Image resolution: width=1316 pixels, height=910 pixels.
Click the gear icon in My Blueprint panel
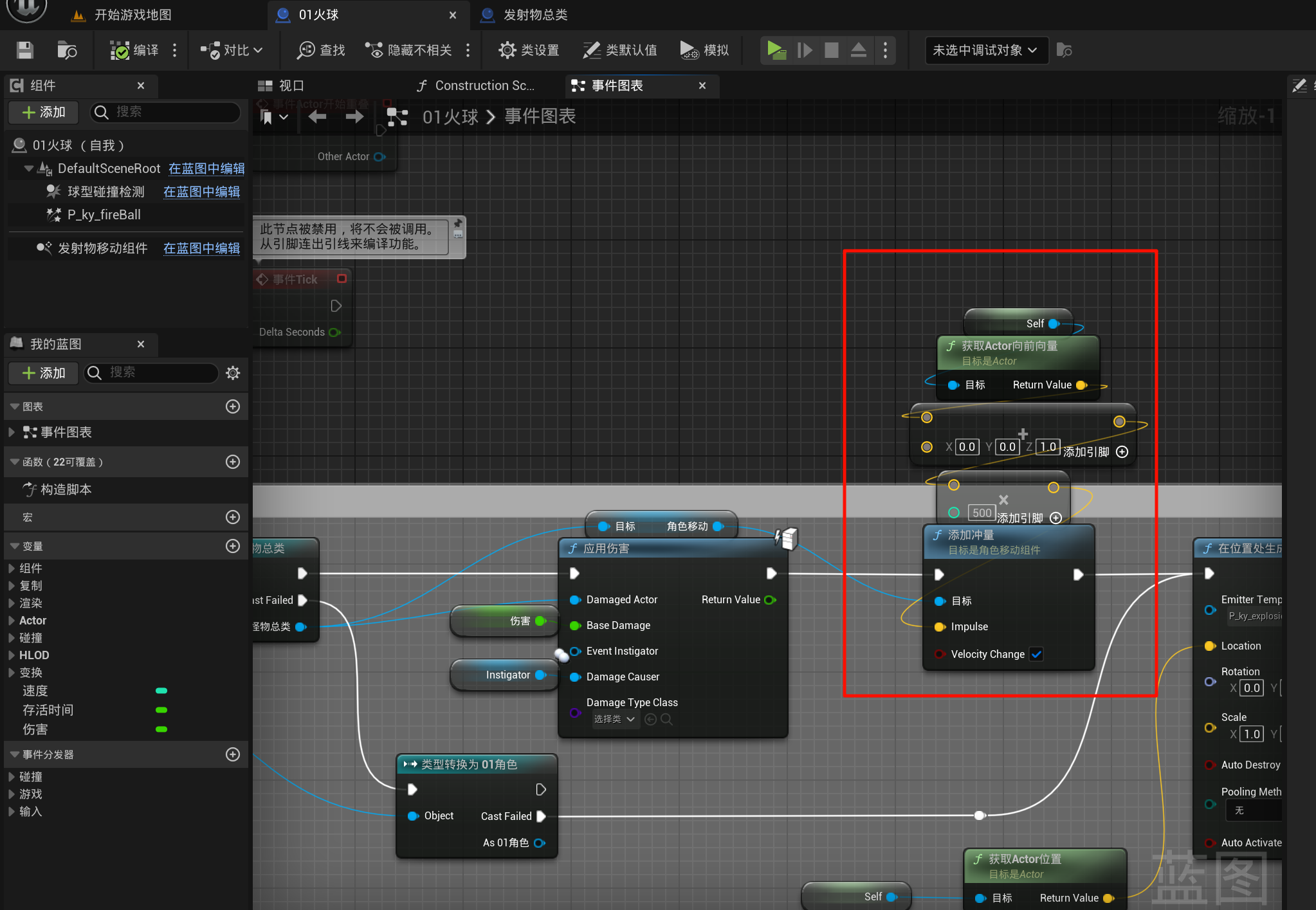click(x=233, y=373)
